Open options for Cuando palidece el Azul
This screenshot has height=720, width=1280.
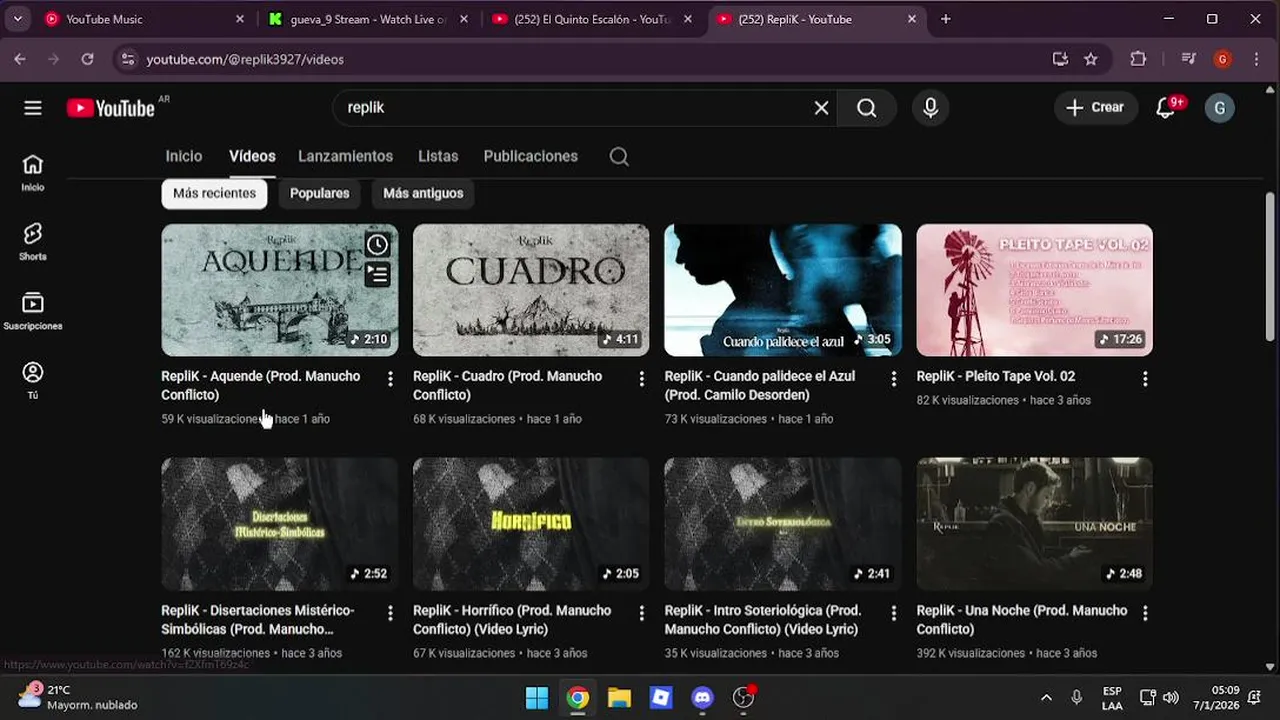tap(894, 379)
